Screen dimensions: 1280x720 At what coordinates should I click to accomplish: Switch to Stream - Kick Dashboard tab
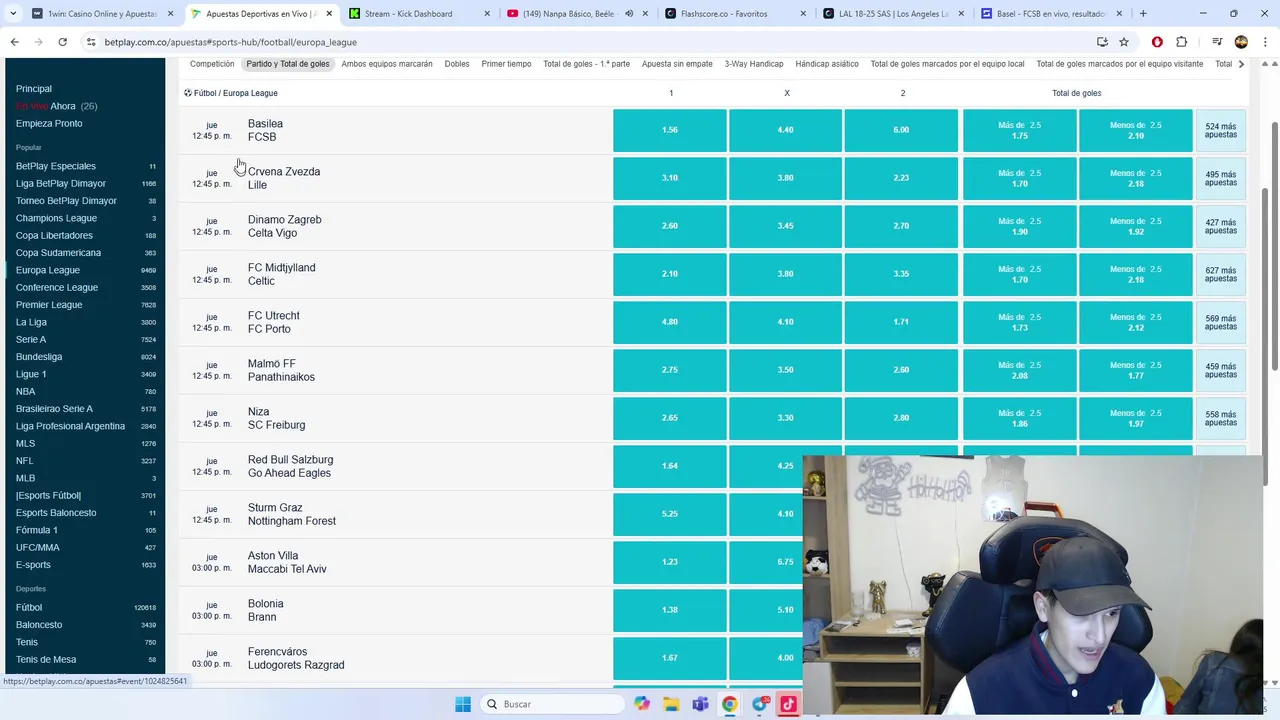pyautogui.click(x=417, y=14)
